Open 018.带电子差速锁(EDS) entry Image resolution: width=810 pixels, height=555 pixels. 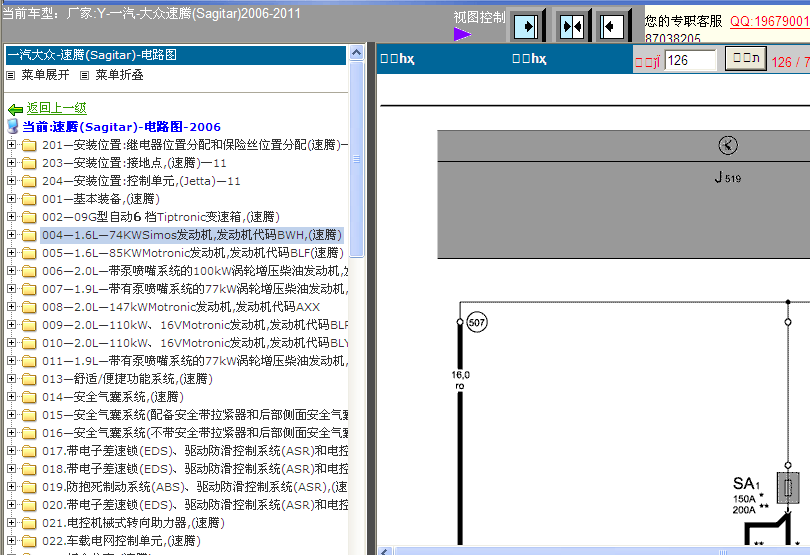click(195, 469)
